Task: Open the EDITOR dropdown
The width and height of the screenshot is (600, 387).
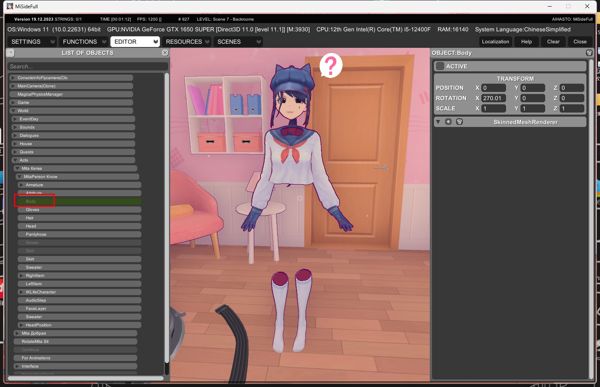Action: [x=135, y=41]
